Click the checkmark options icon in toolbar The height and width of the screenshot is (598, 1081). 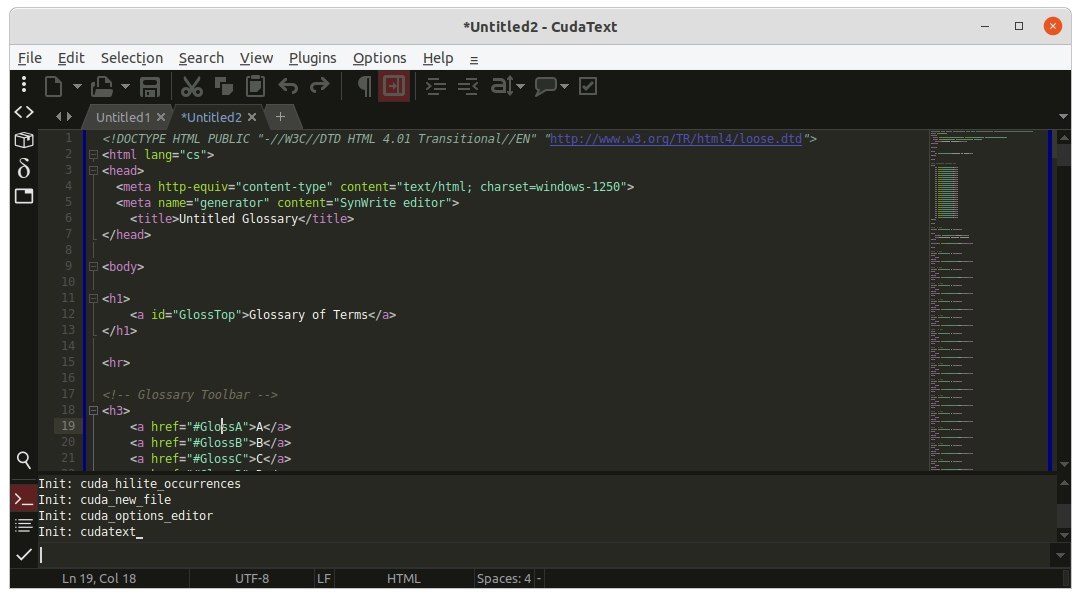(588, 87)
